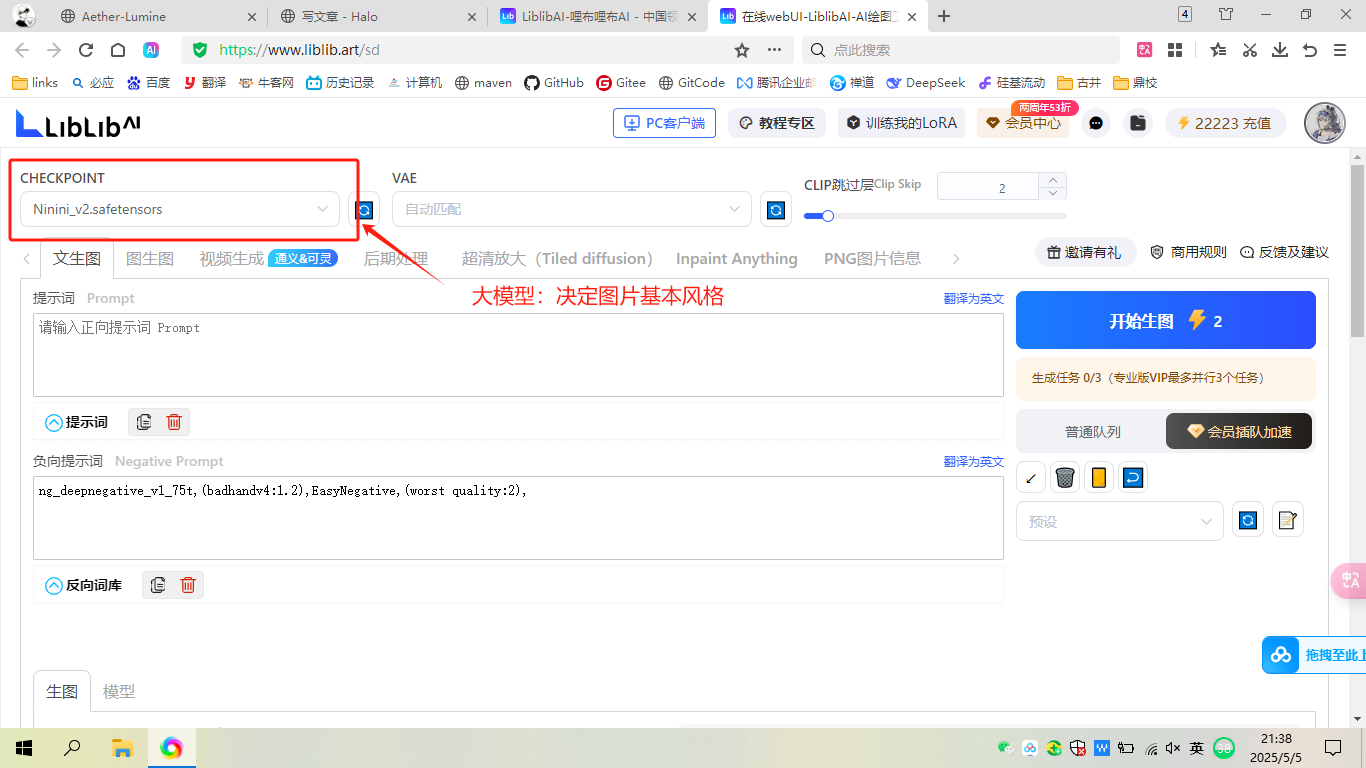Click the diagonal arrow icon under queue
This screenshot has width=1366, height=768.
pyautogui.click(x=1031, y=478)
